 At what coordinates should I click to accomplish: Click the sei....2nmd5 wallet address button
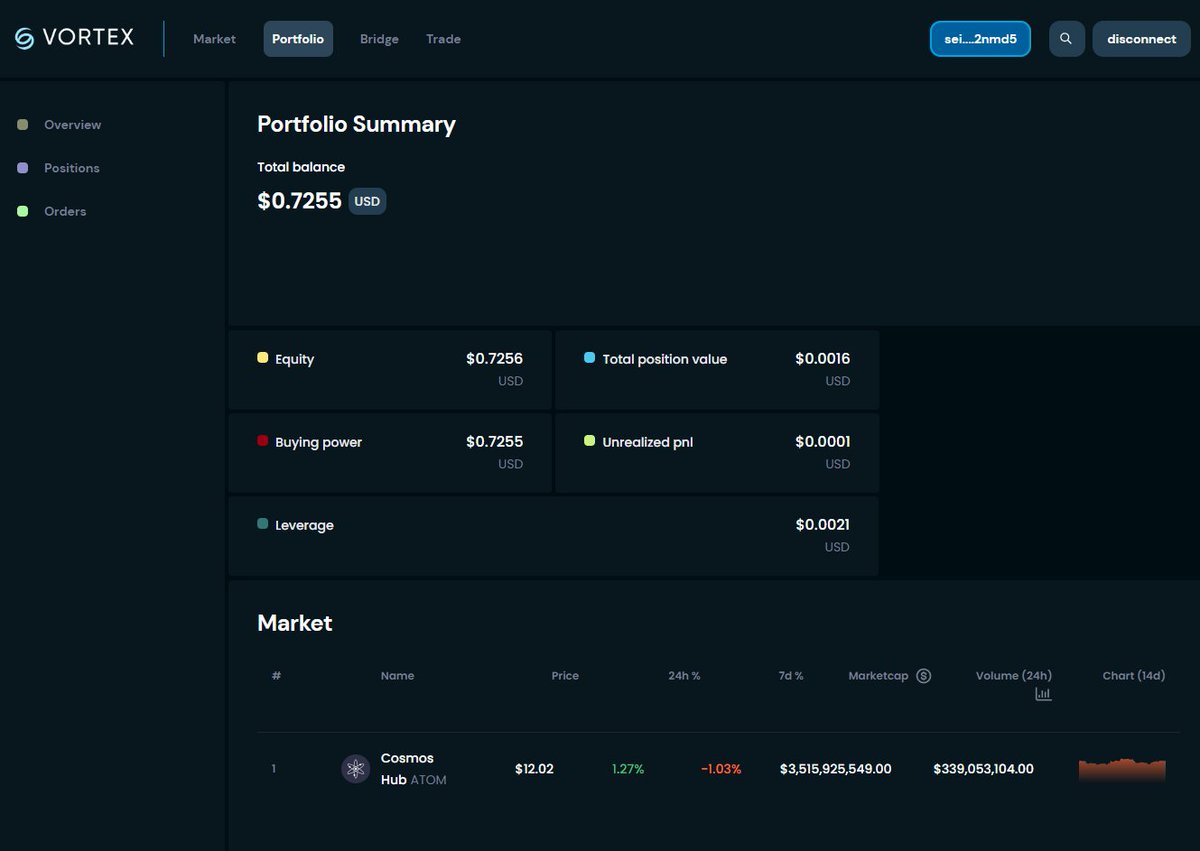click(980, 39)
